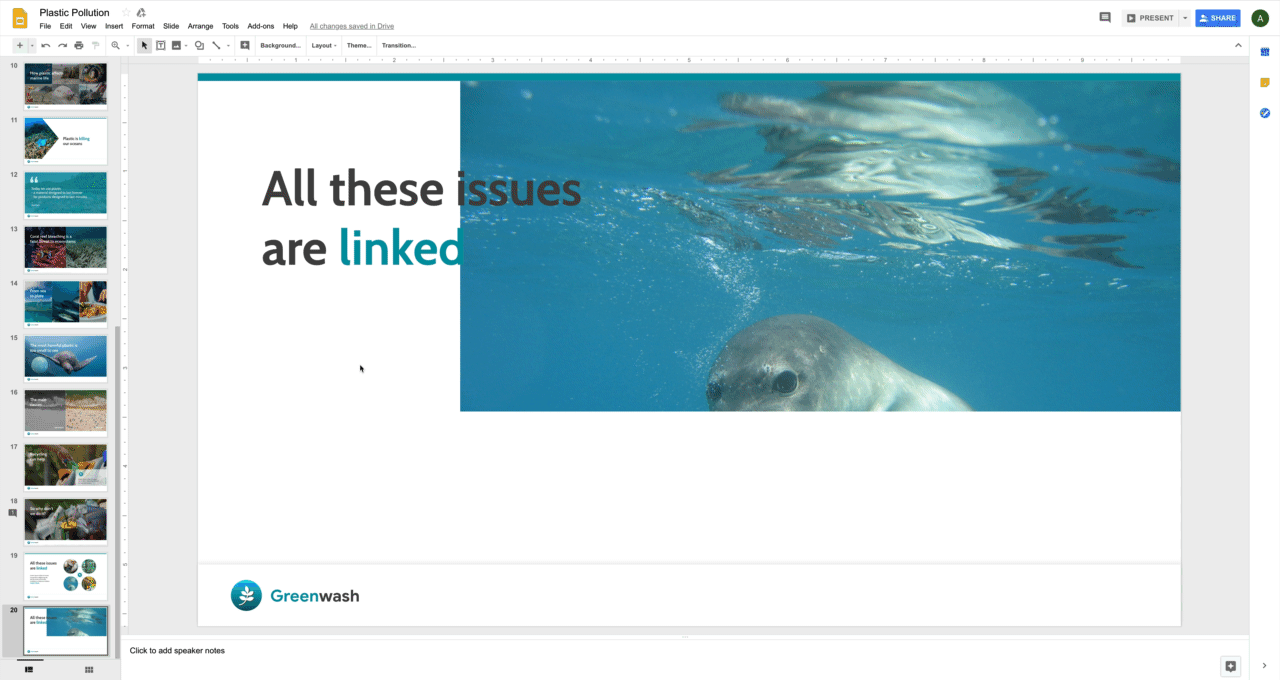Open the zoom level dropdown arrow
The width and height of the screenshot is (1280, 680).
128,45
